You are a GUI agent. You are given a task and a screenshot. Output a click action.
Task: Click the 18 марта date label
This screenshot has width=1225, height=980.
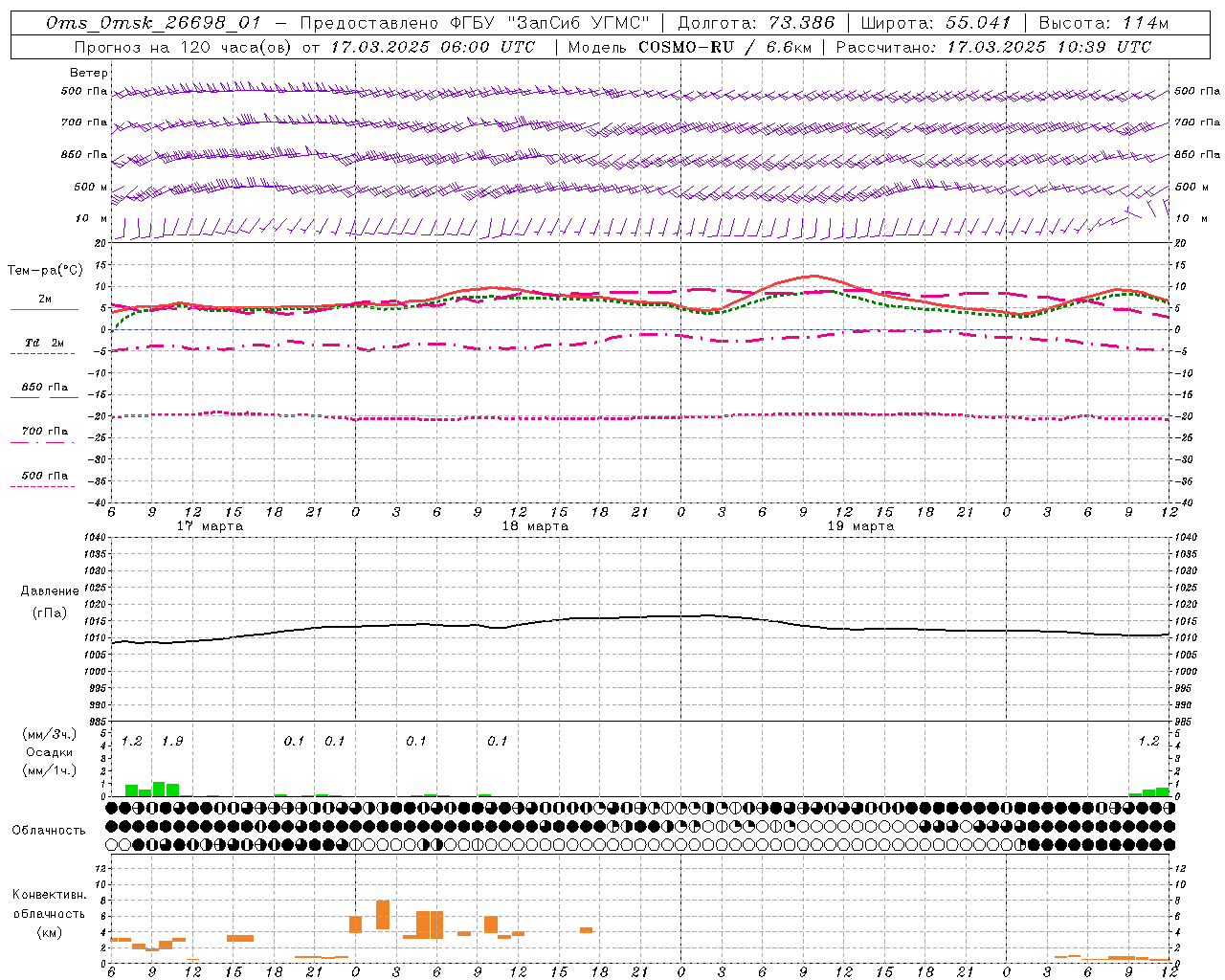tap(535, 526)
